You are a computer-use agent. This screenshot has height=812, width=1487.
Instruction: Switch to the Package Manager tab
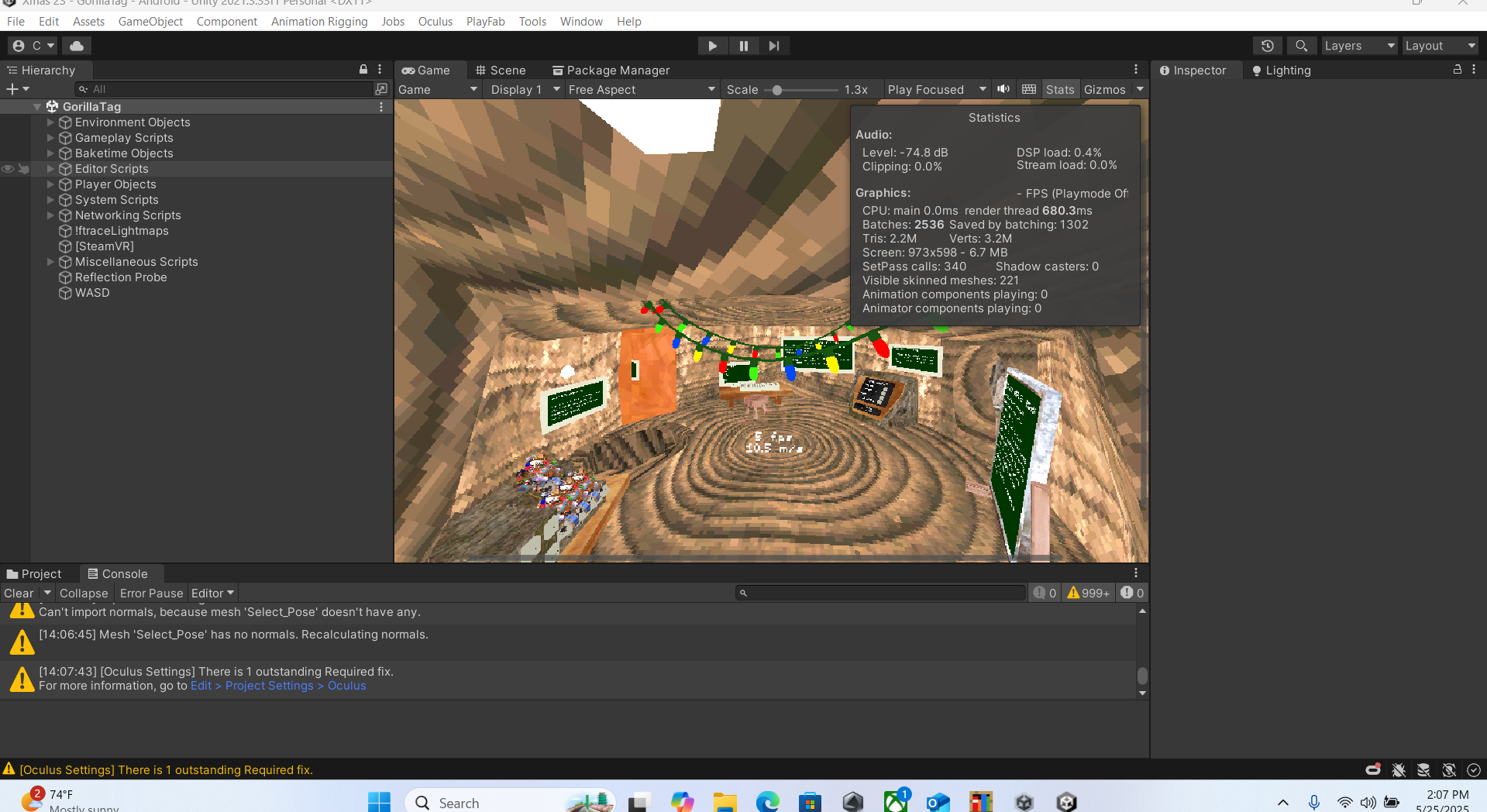pos(611,70)
